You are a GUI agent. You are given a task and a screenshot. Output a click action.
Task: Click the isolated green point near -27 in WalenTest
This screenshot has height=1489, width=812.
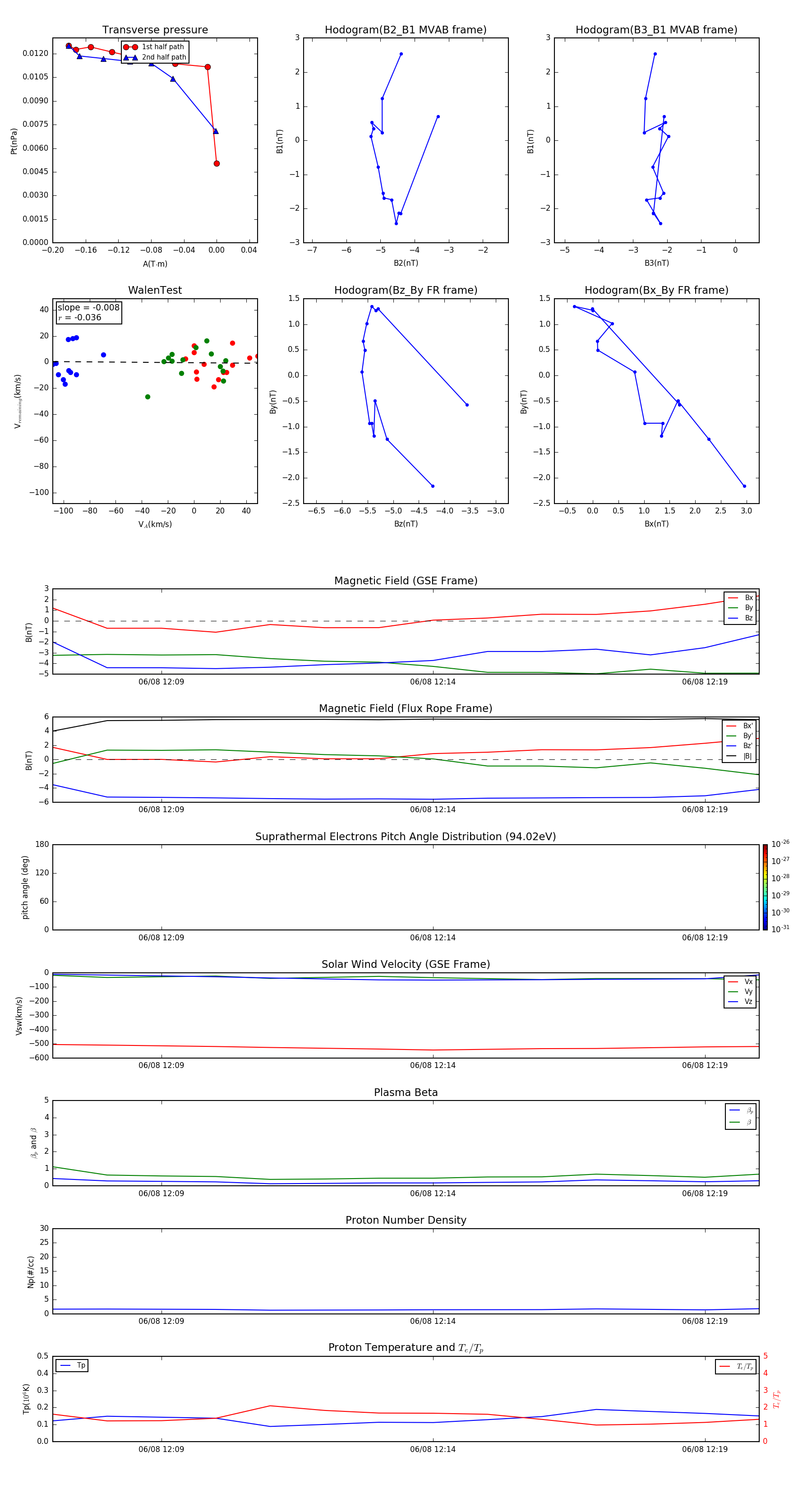(x=148, y=397)
